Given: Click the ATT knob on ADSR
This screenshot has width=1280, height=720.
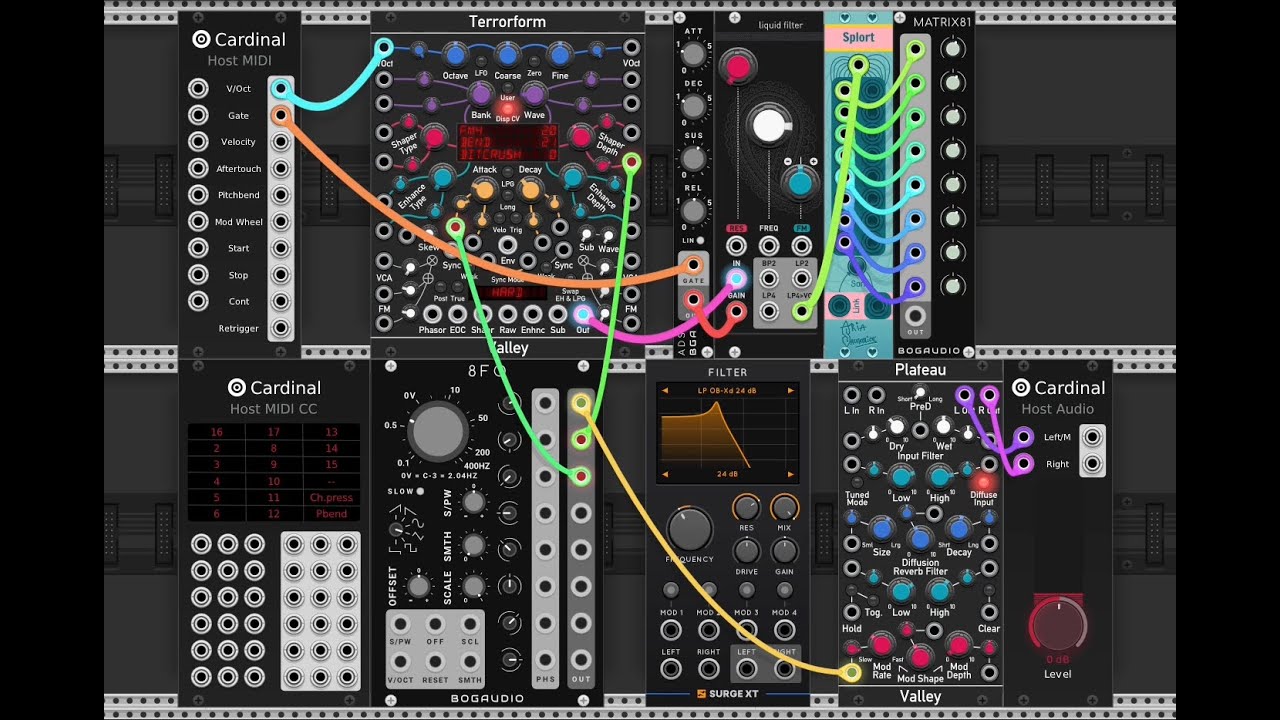Looking at the screenshot, I should [692, 52].
